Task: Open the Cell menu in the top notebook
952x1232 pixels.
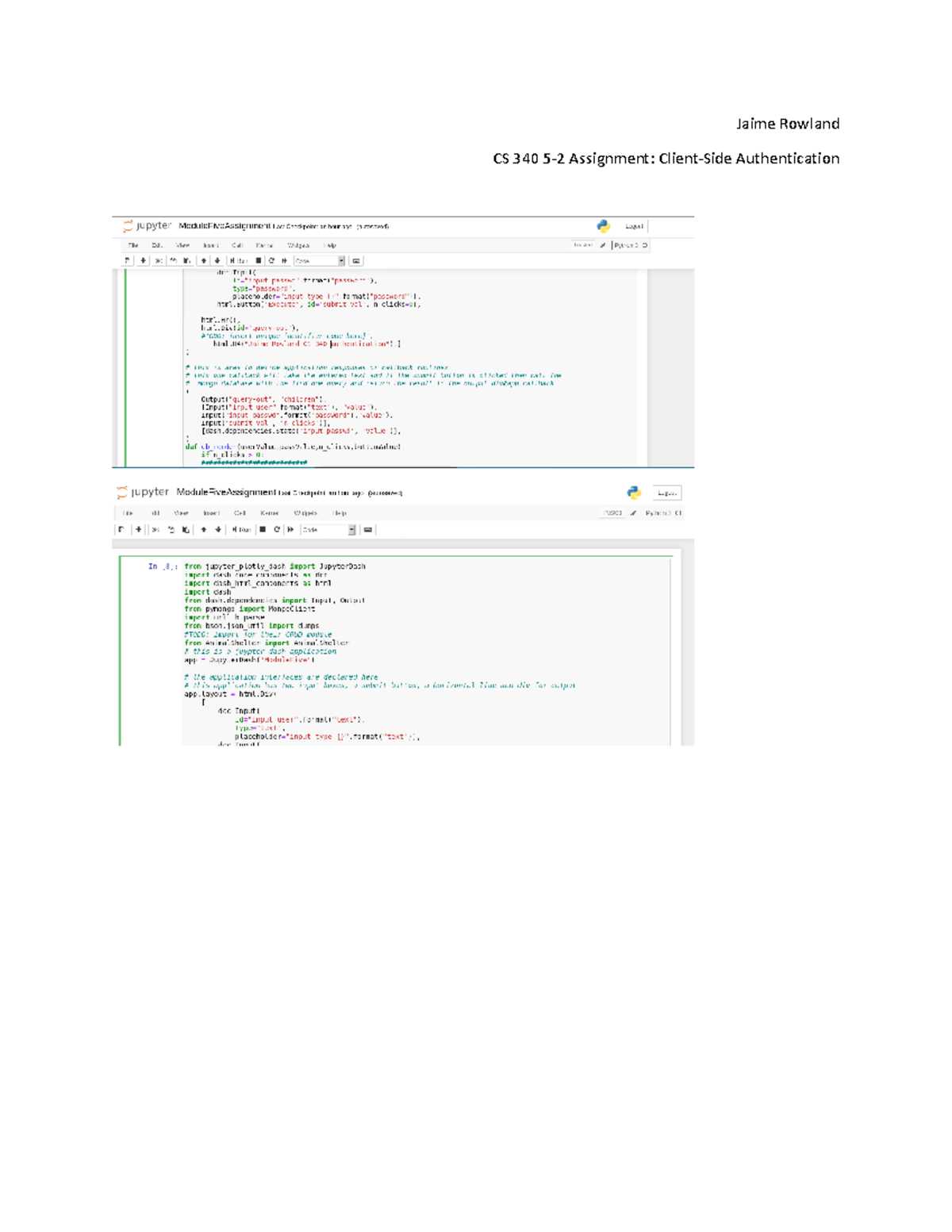Action: [237, 245]
